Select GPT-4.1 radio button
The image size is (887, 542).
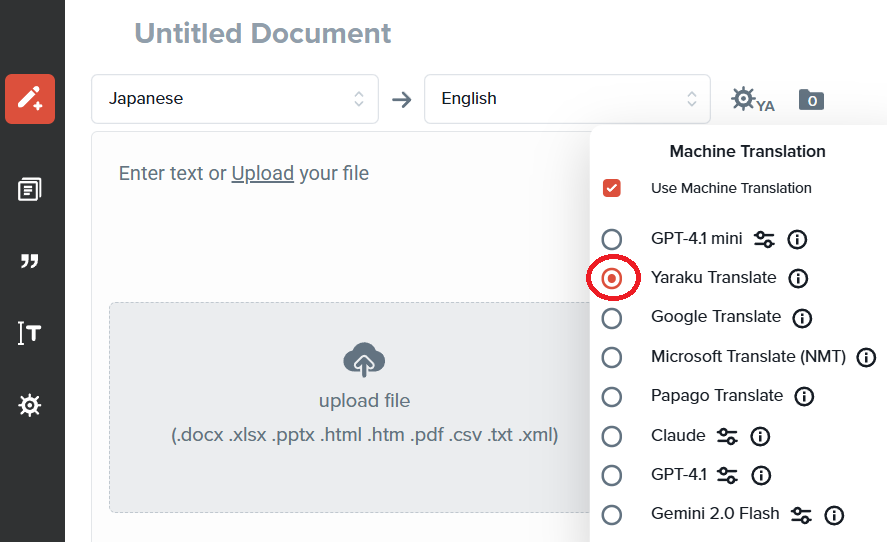(612, 475)
